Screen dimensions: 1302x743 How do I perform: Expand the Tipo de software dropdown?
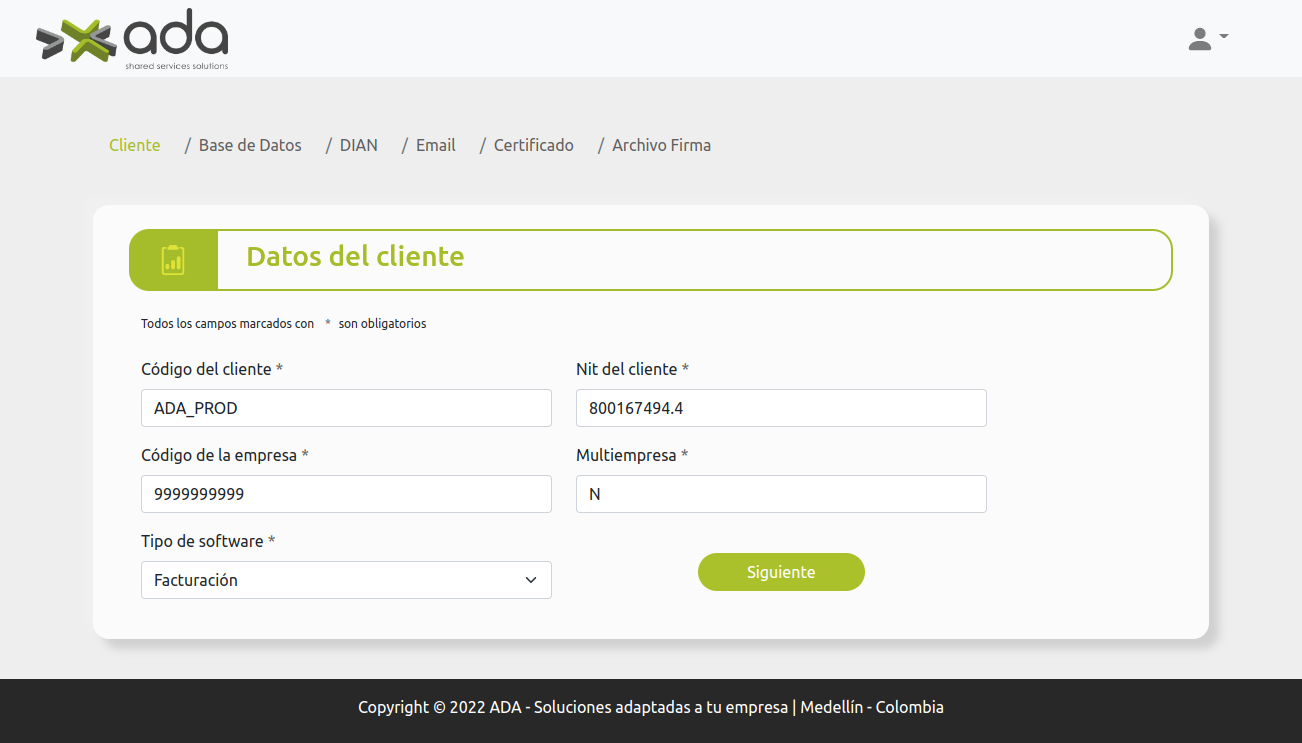pyautogui.click(x=346, y=580)
